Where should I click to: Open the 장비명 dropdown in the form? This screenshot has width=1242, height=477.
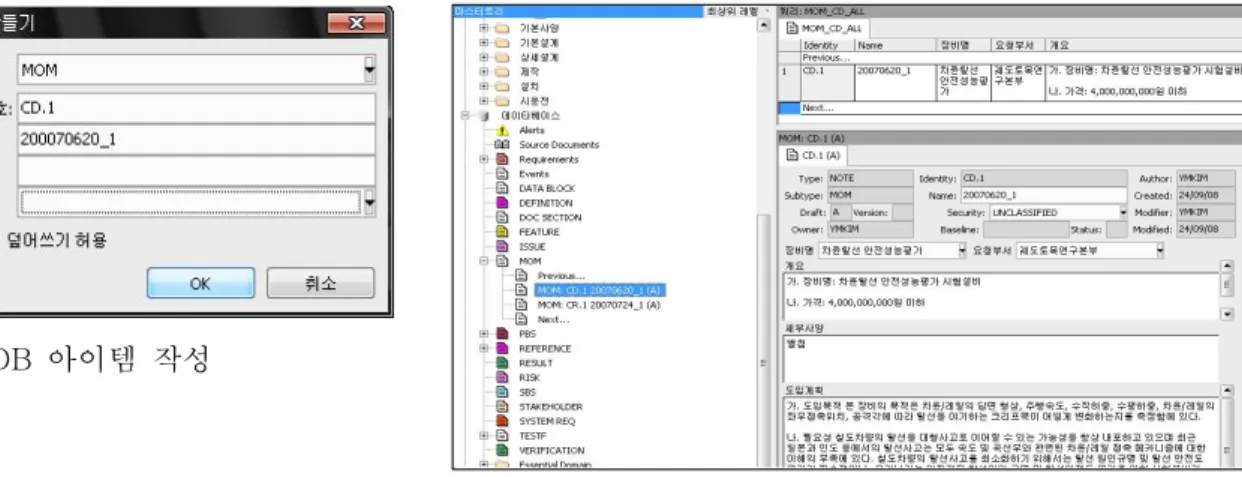(x=962, y=250)
